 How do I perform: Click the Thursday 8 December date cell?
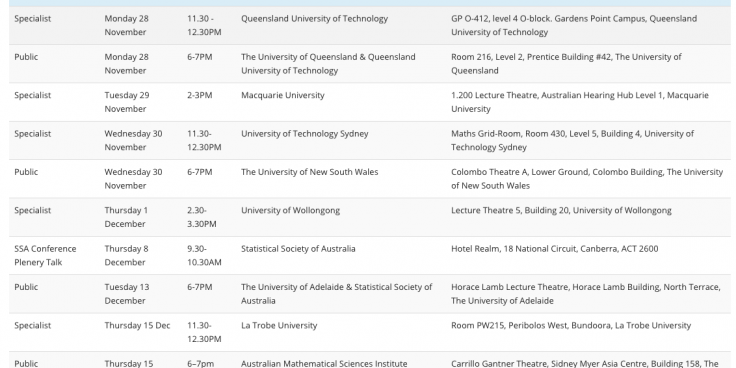tap(126, 255)
